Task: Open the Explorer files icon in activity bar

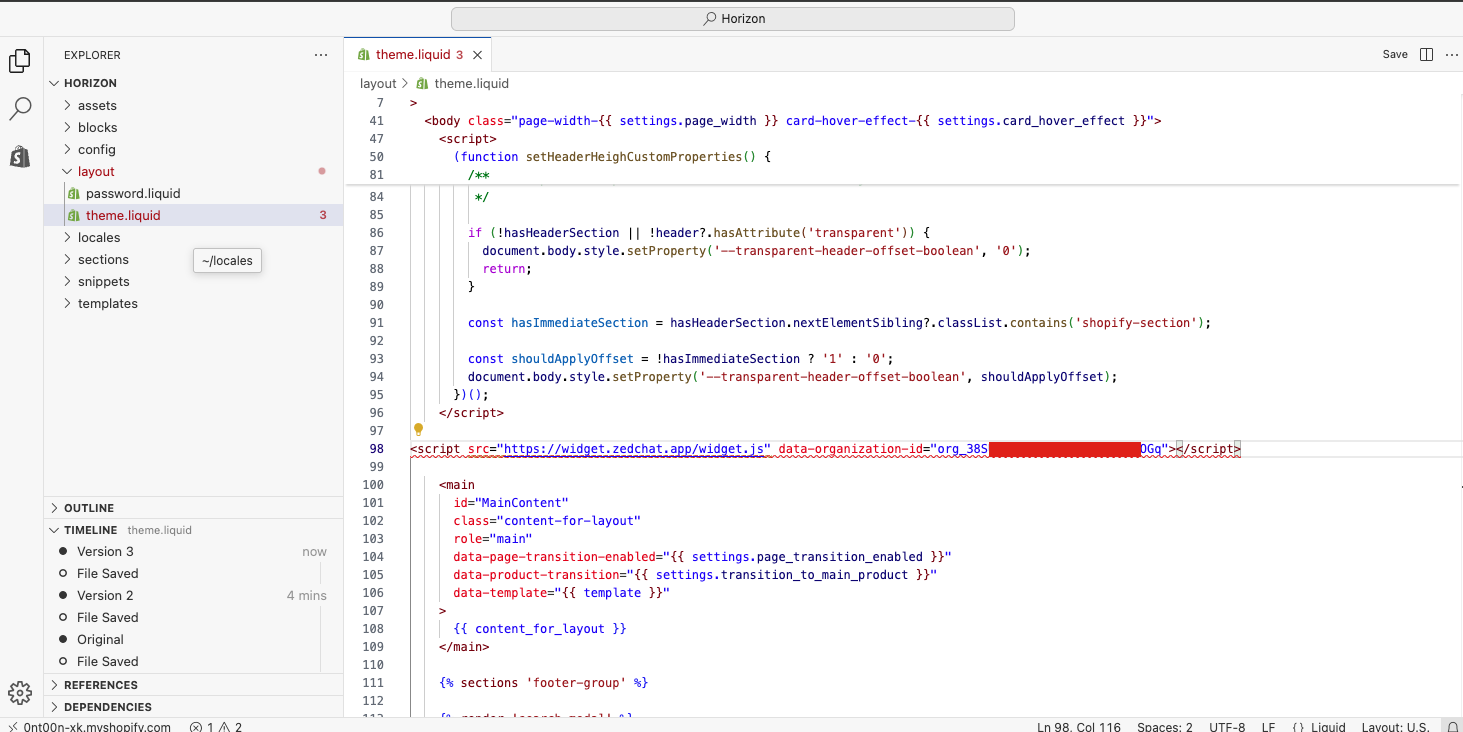Action: [20, 61]
